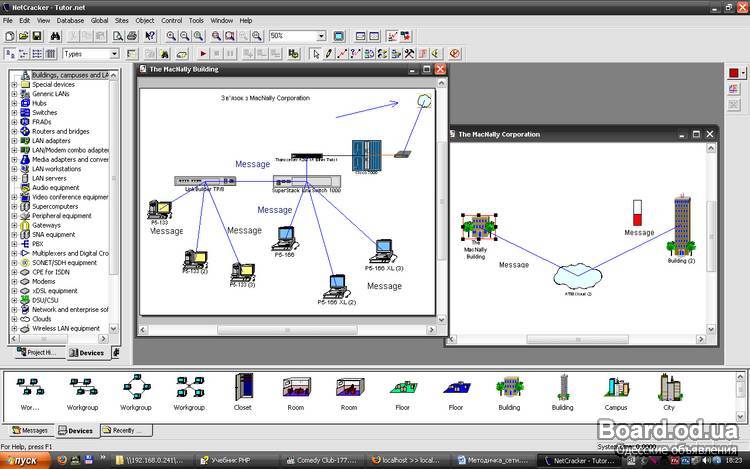Click the hammer-and-wrench tools icon

point(409,54)
